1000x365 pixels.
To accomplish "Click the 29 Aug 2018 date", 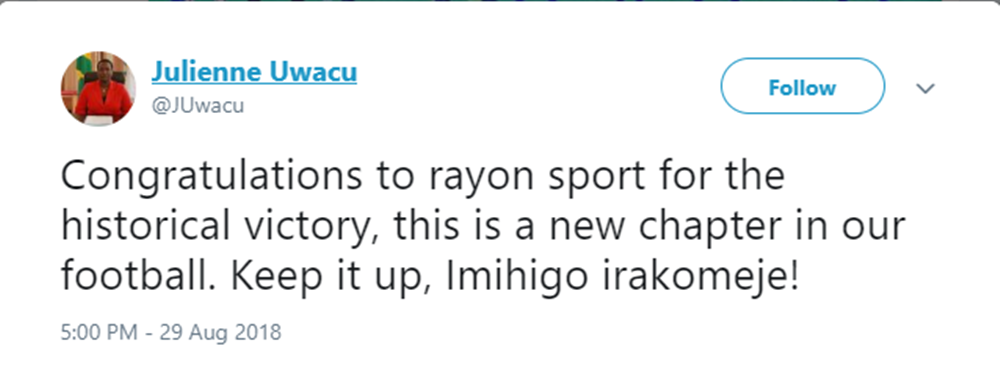I will (x=220, y=332).
